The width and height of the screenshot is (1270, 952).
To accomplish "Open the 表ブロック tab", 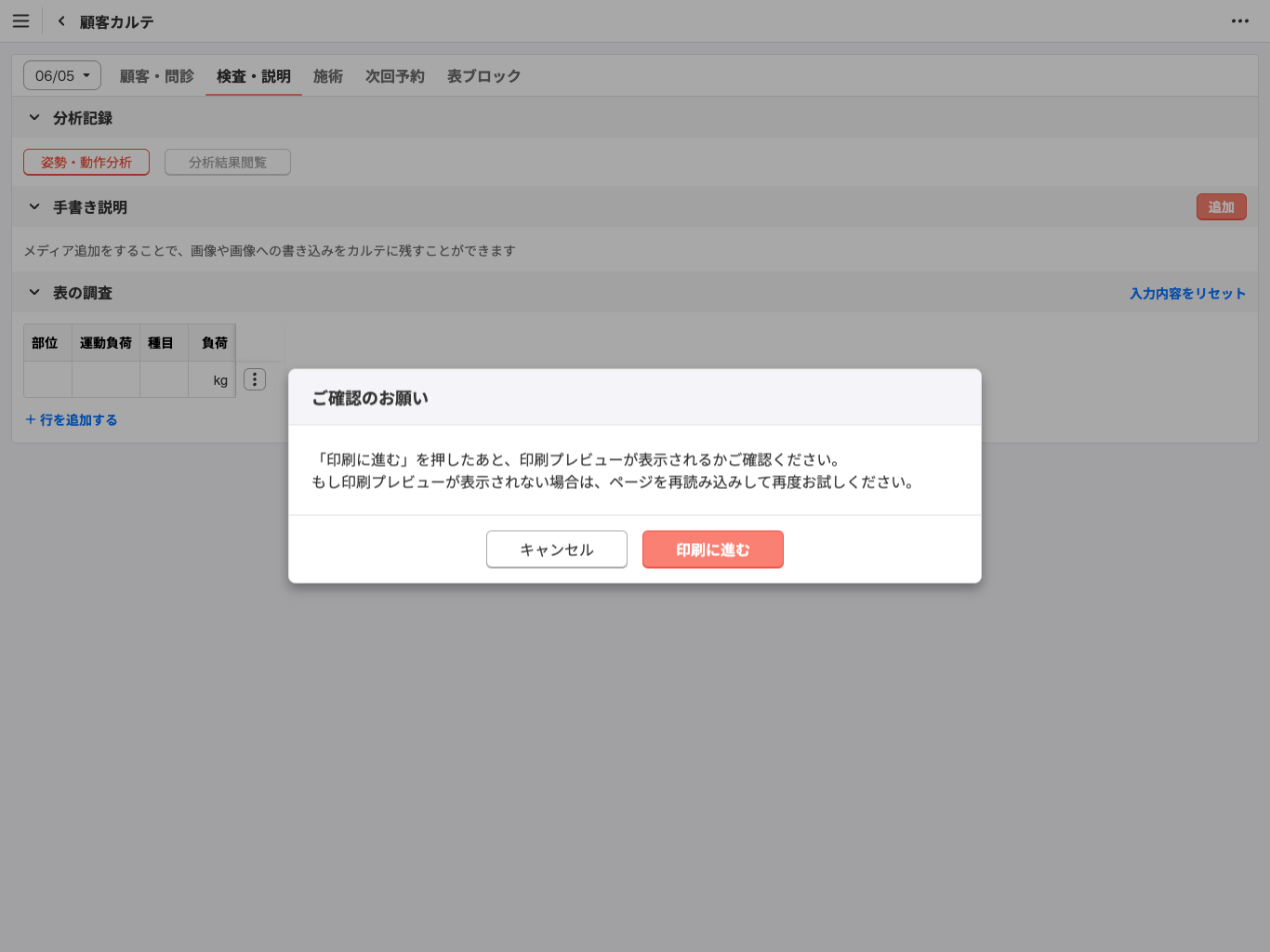I will [x=484, y=76].
